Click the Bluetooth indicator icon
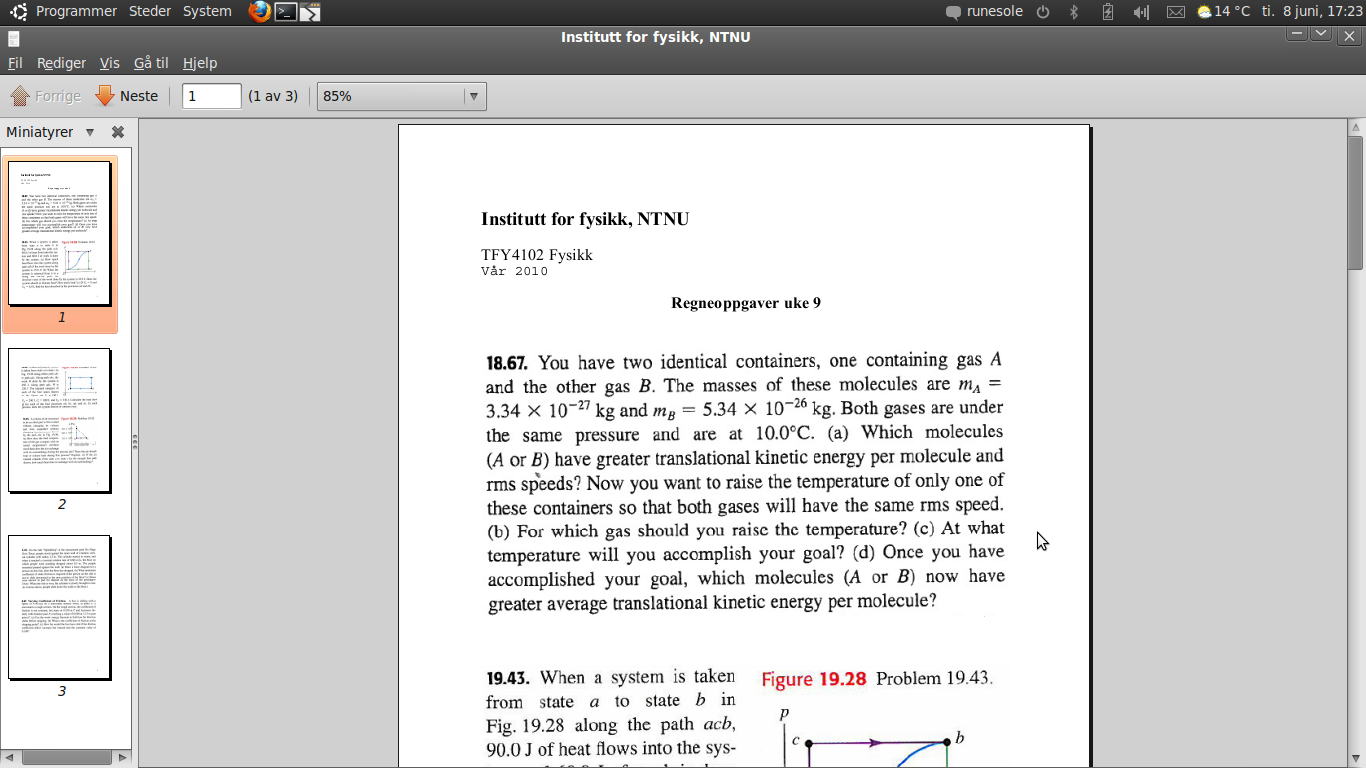 1075,12
